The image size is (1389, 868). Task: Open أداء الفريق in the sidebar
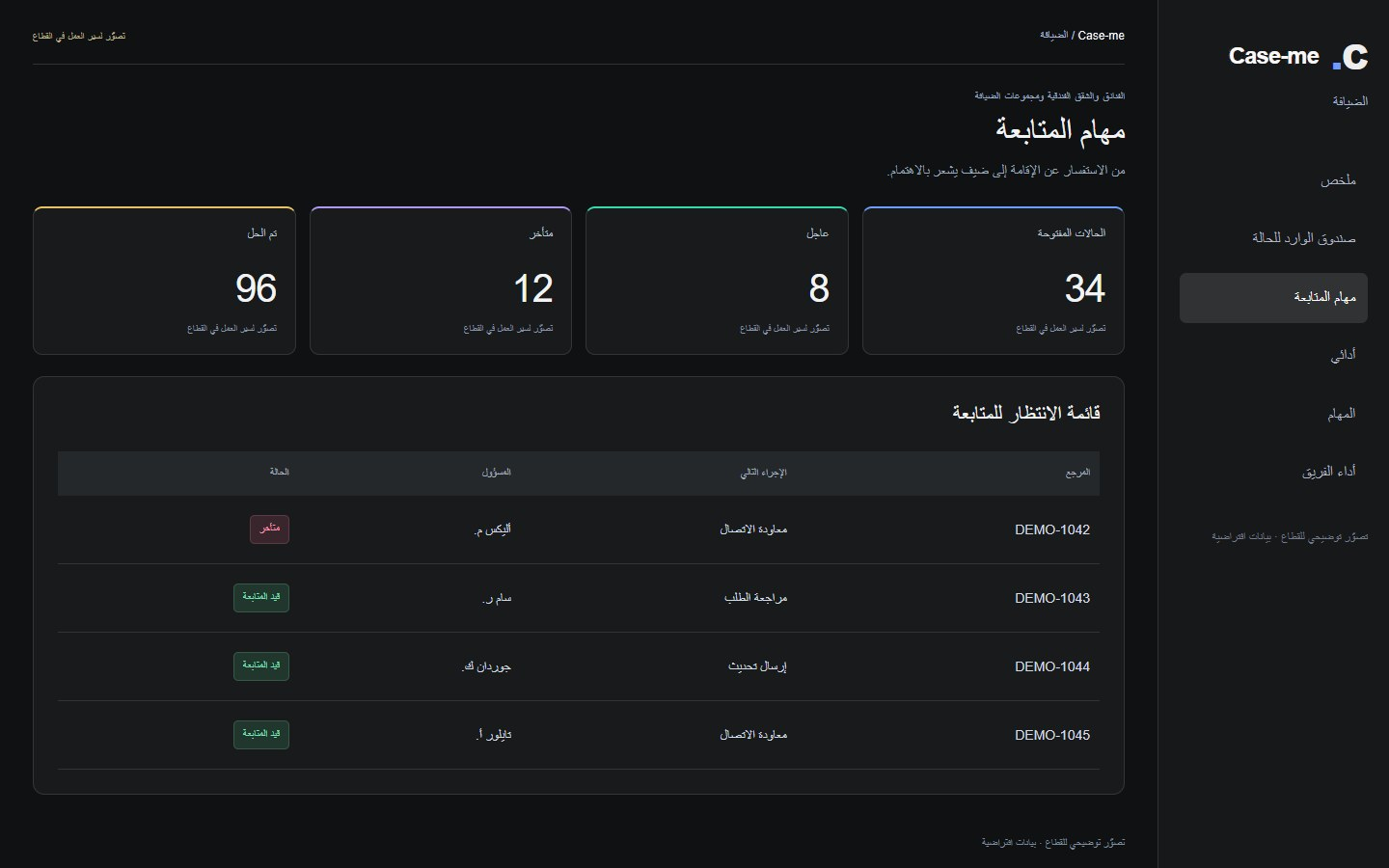1273,472
